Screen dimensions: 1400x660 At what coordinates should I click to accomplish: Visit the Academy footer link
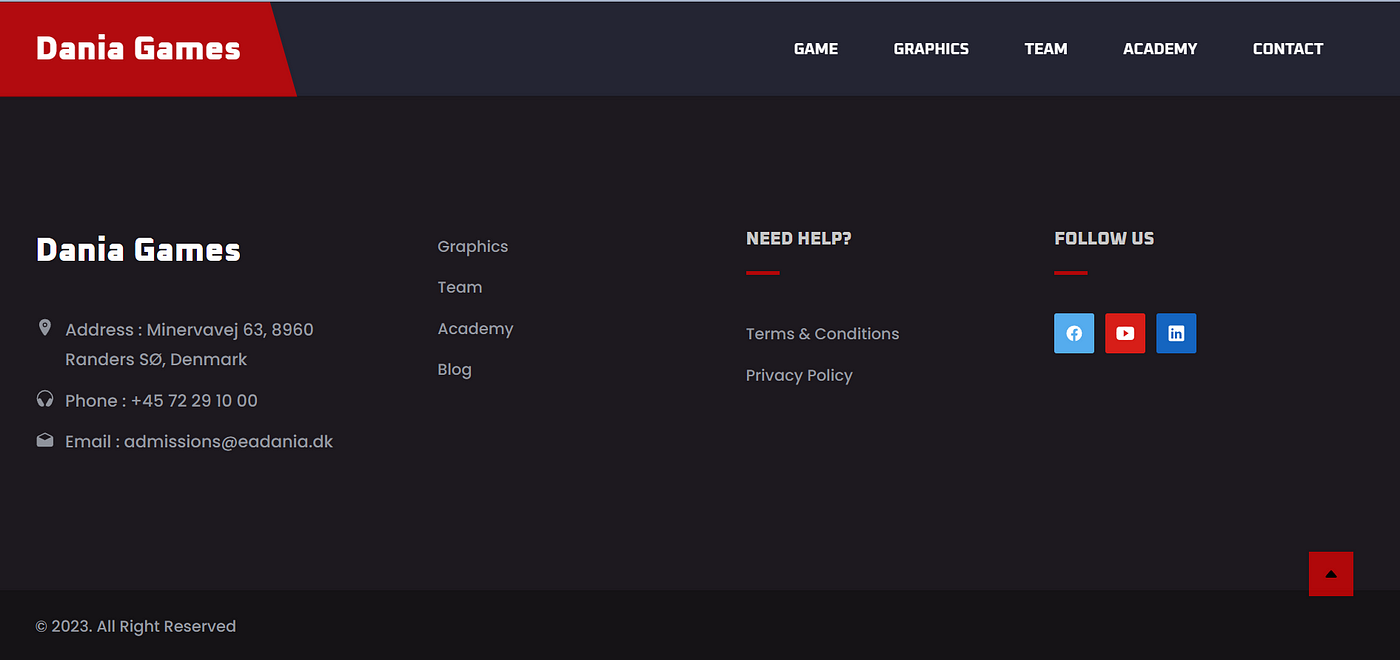tap(475, 329)
